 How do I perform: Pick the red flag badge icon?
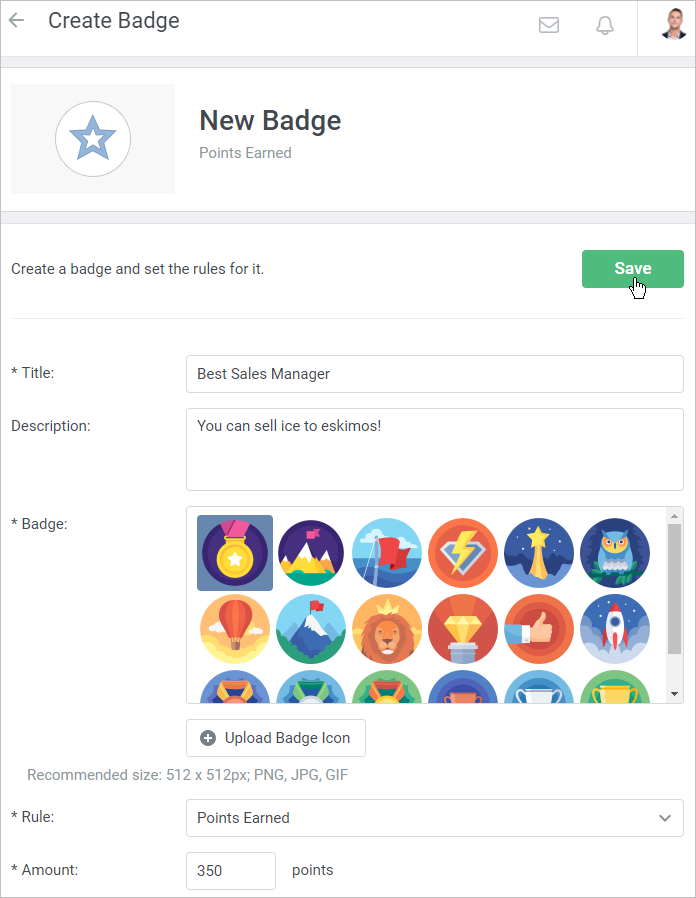click(x=386, y=552)
